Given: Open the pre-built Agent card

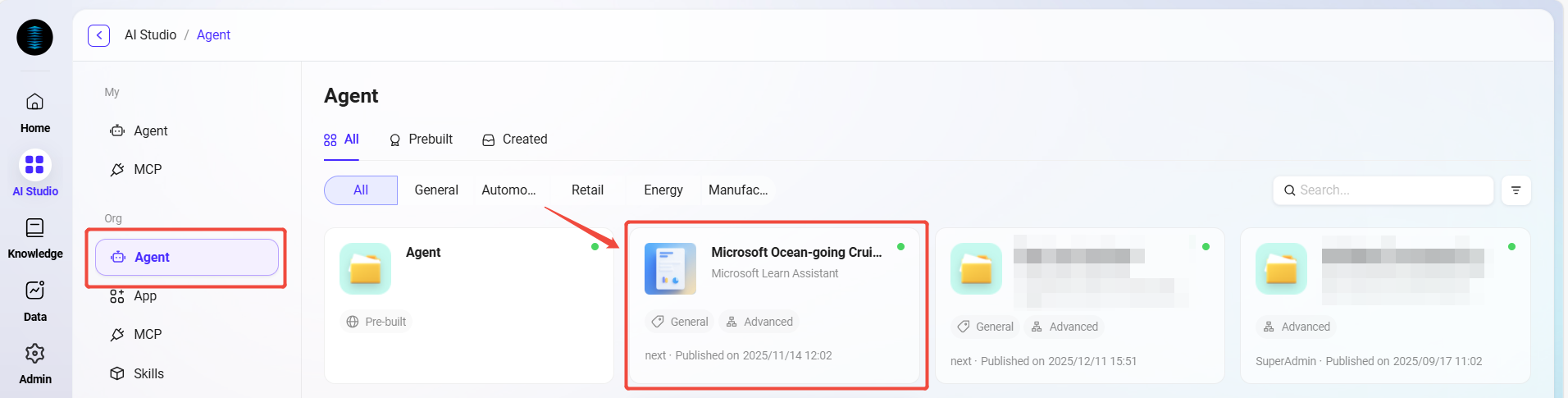Looking at the screenshot, I should [x=468, y=305].
